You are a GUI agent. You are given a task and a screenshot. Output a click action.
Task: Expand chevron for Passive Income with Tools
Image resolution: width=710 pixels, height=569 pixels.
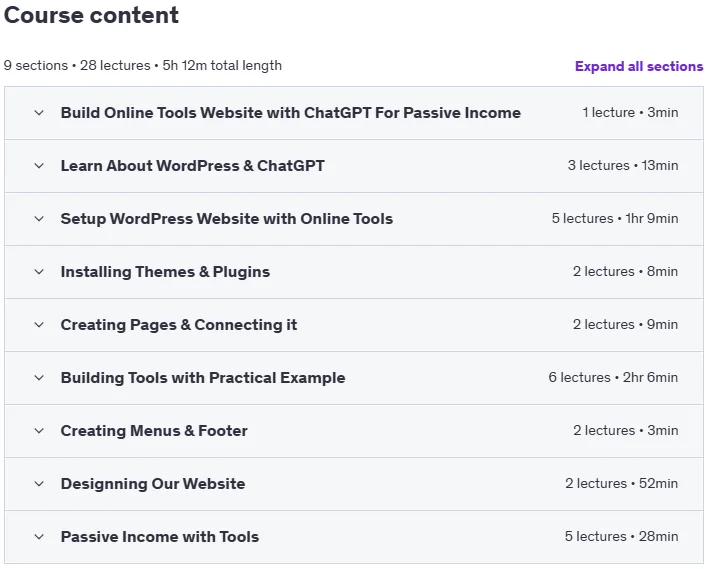coord(39,536)
